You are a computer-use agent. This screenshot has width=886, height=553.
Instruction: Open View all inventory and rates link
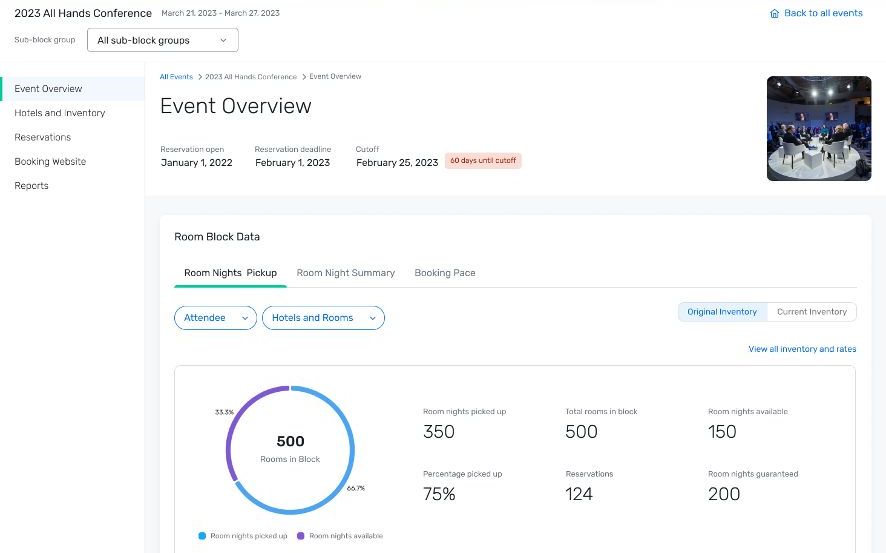point(802,349)
